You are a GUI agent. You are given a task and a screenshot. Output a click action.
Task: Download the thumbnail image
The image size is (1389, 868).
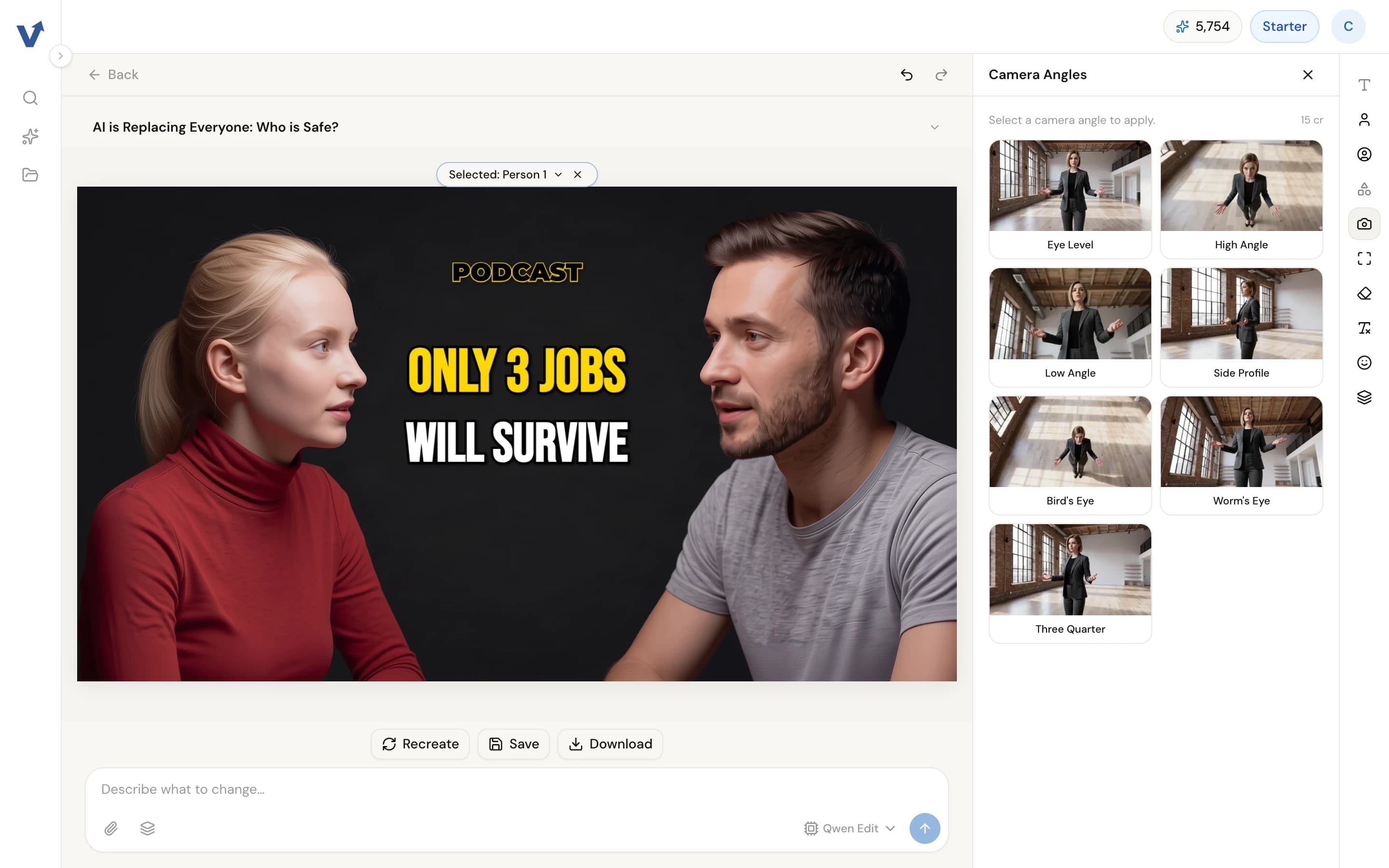tap(610, 744)
